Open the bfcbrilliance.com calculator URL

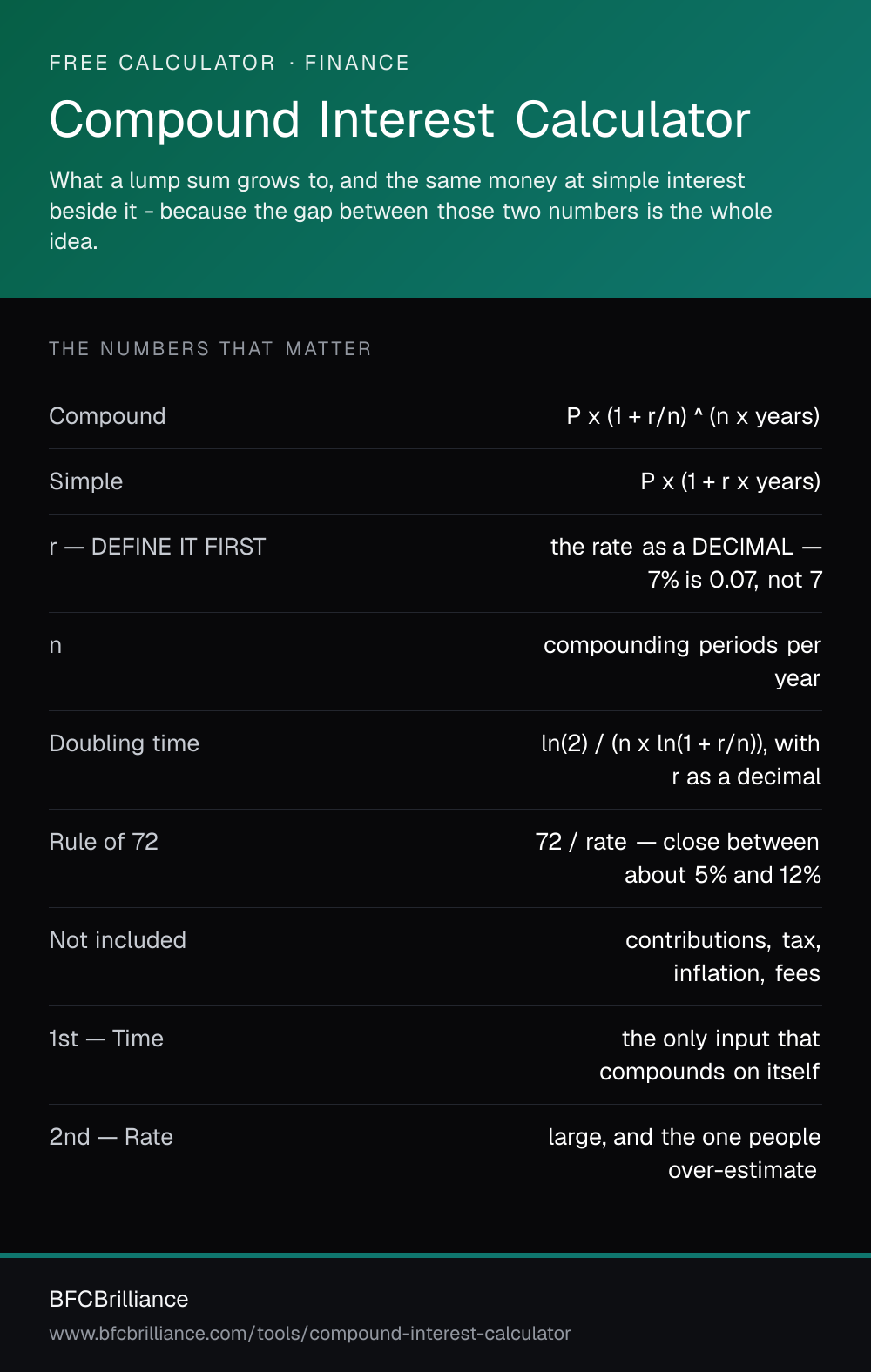pyautogui.click(x=310, y=1334)
